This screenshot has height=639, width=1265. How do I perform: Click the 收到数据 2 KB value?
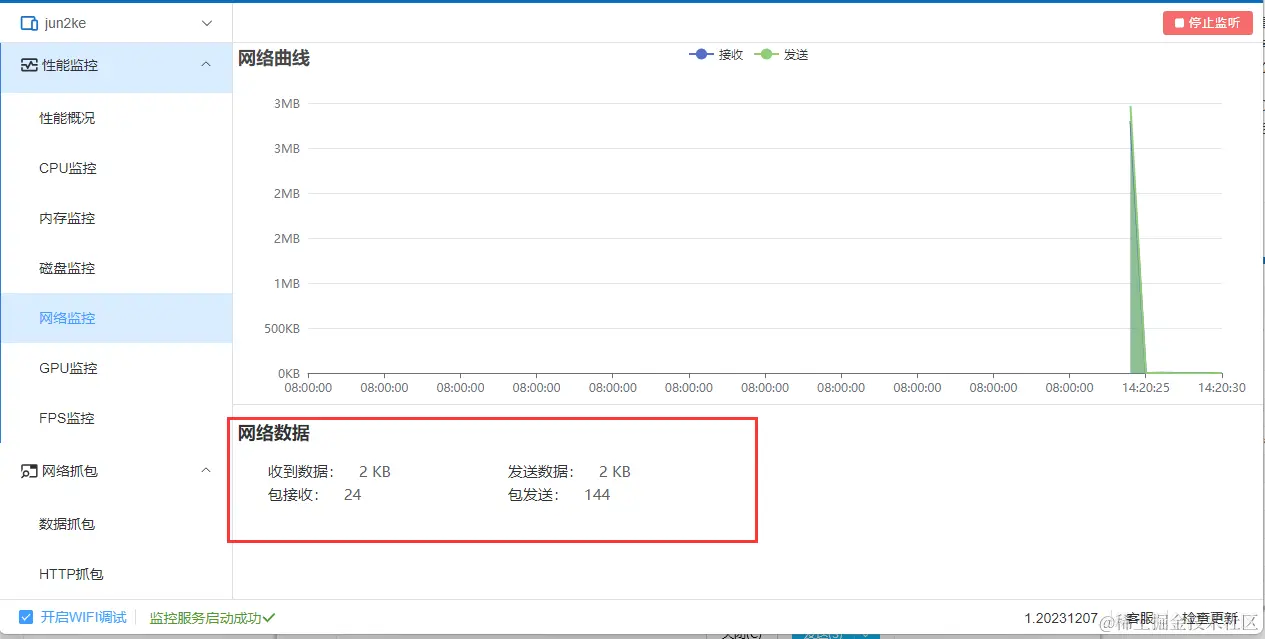coord(375,472)
